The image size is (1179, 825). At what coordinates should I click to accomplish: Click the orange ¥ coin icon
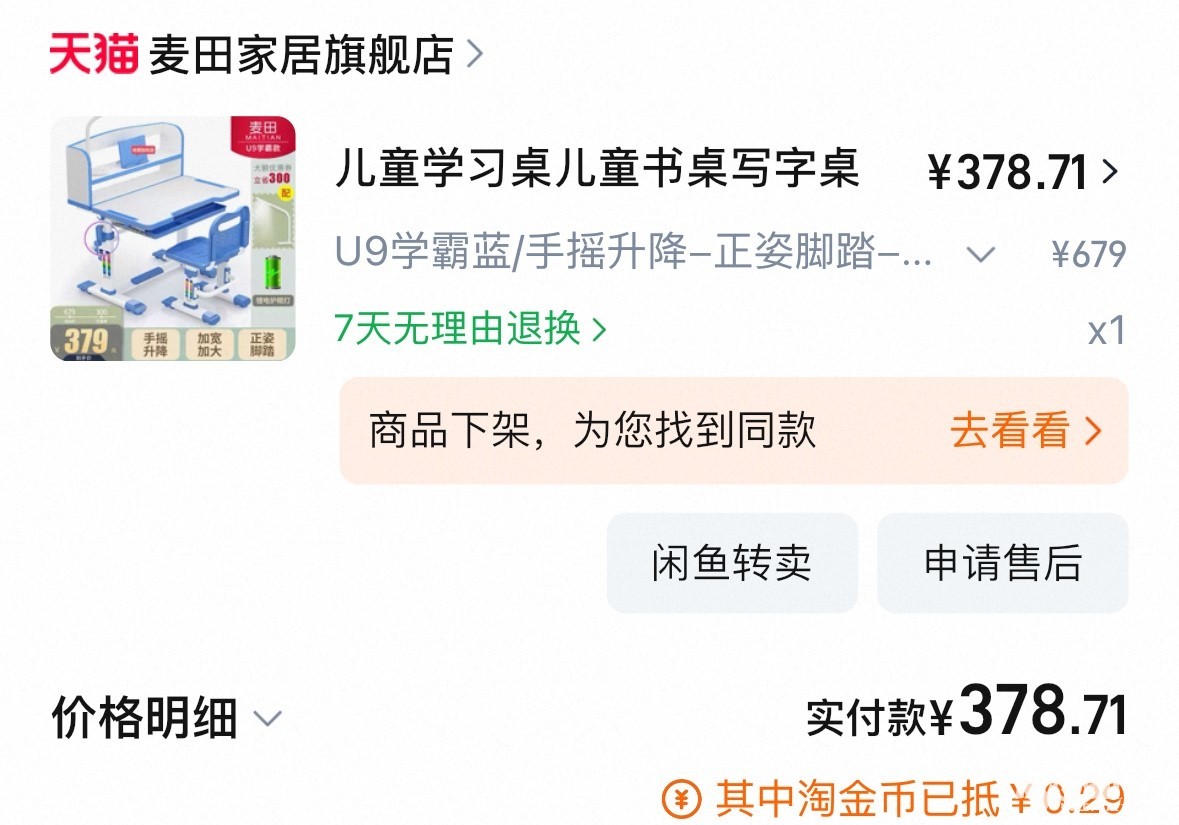(681, 799)
